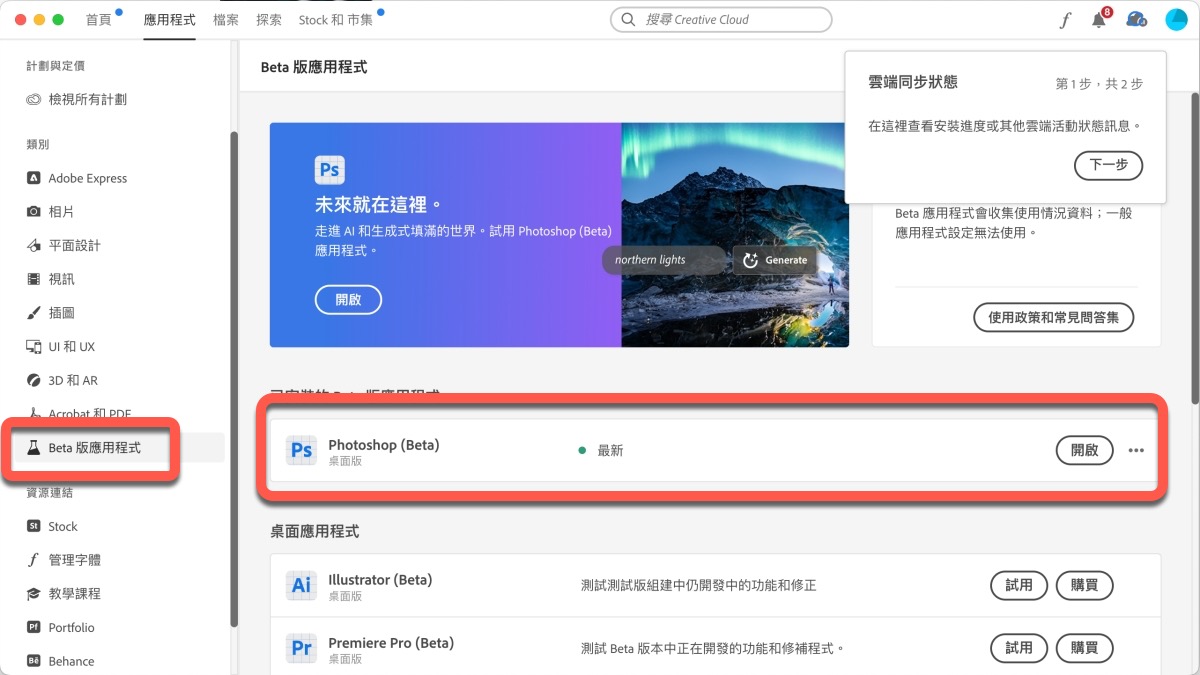This screenshot has height=675, width=1200.
Task: Click the 雲端同步狀態 tooltip title
Action: tap(913, 82)
